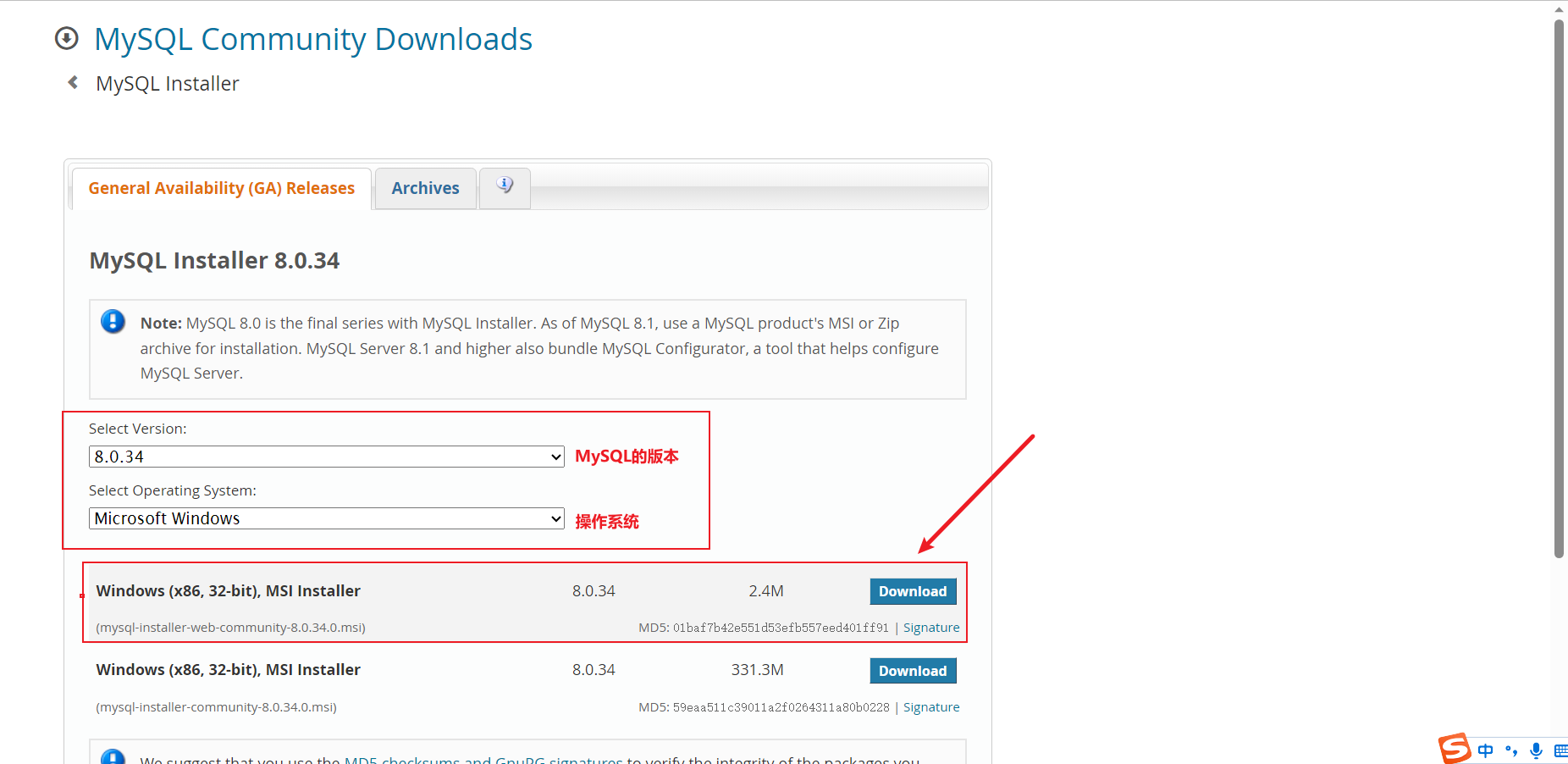This screenshot has height=764, width=1568.
Task: Click the punctuation mode icon in IME bar
Action: 1511,750
